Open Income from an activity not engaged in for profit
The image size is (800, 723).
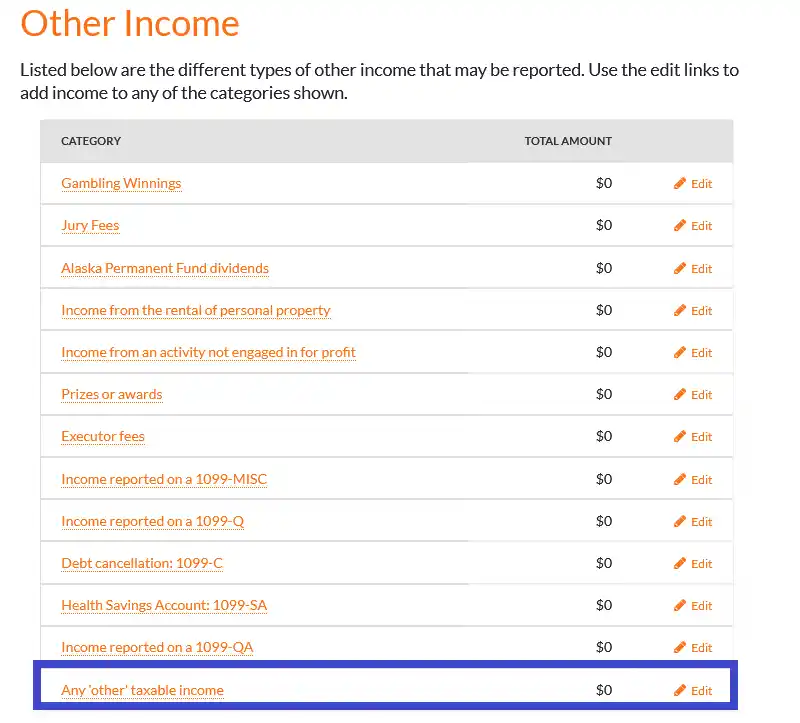click(208, 352)
